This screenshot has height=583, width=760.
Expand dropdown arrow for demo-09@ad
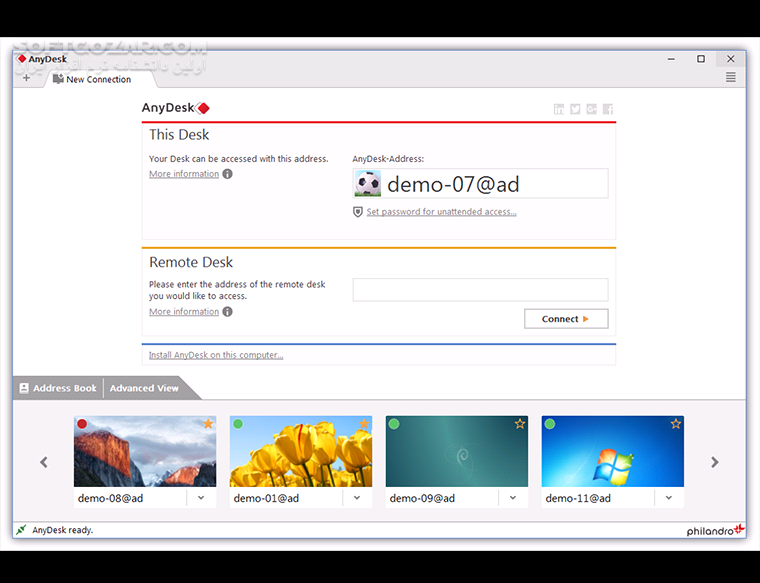(x=513, y=498)
